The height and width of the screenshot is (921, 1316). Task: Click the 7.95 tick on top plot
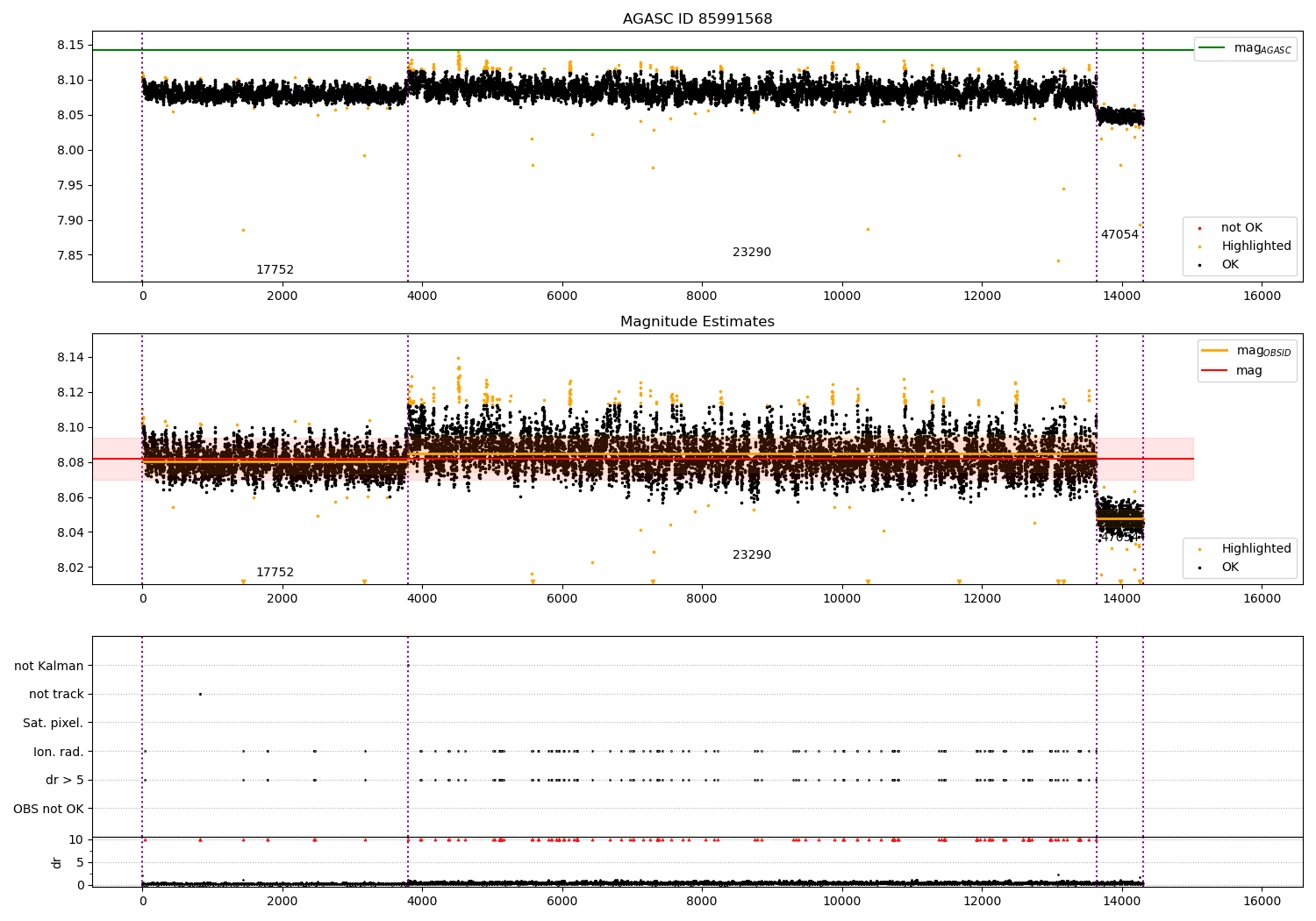[x=69, y=185]
